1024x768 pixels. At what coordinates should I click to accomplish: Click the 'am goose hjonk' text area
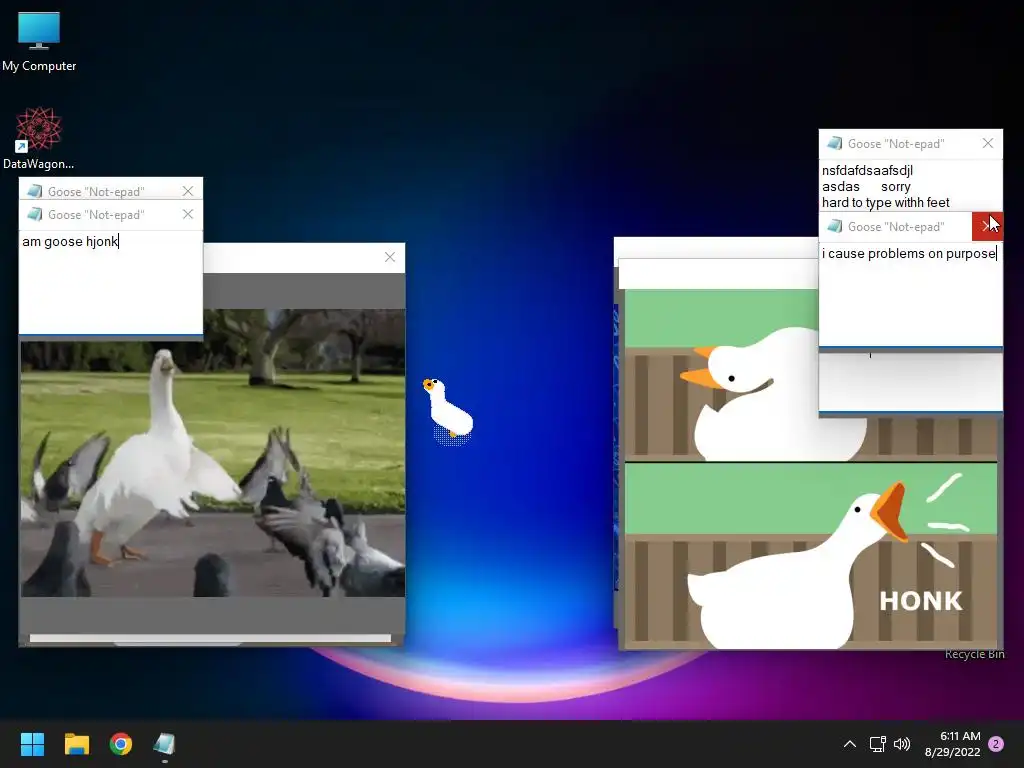(x=111, y=281)
